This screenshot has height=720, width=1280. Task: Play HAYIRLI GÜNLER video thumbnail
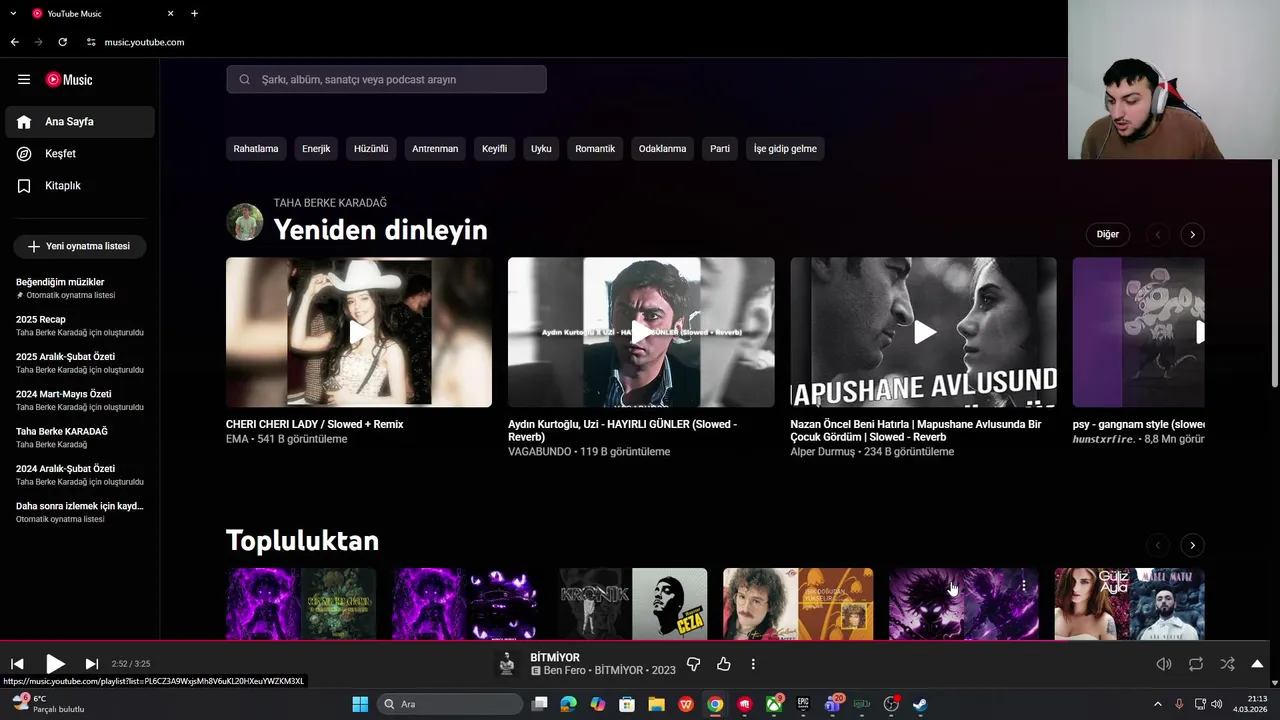(641, 332)
